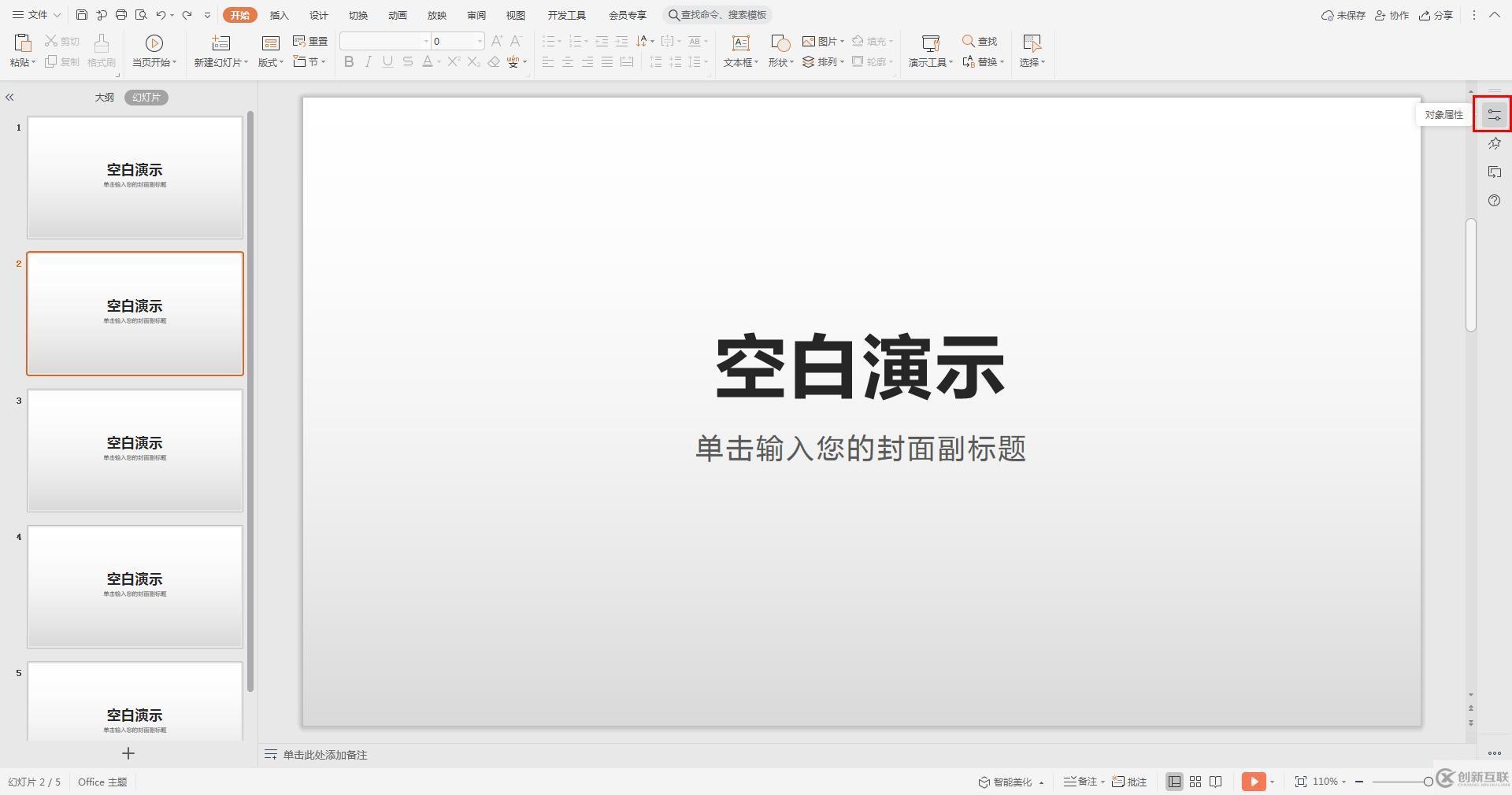Open the Object Properties side panel
The height and width of the screenshot is (795, 1512).
1494,115
